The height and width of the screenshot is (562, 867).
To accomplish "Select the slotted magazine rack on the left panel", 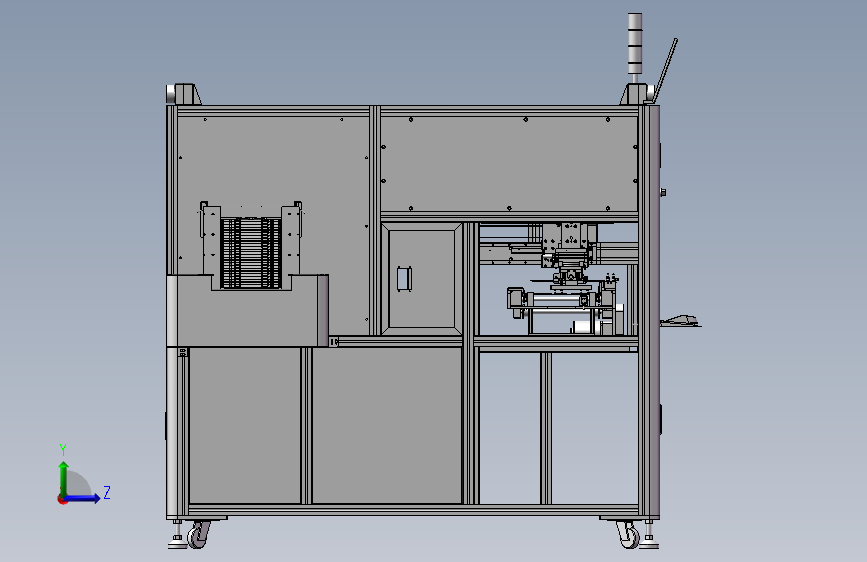I will pyautogui.click(x=251, y=253).
